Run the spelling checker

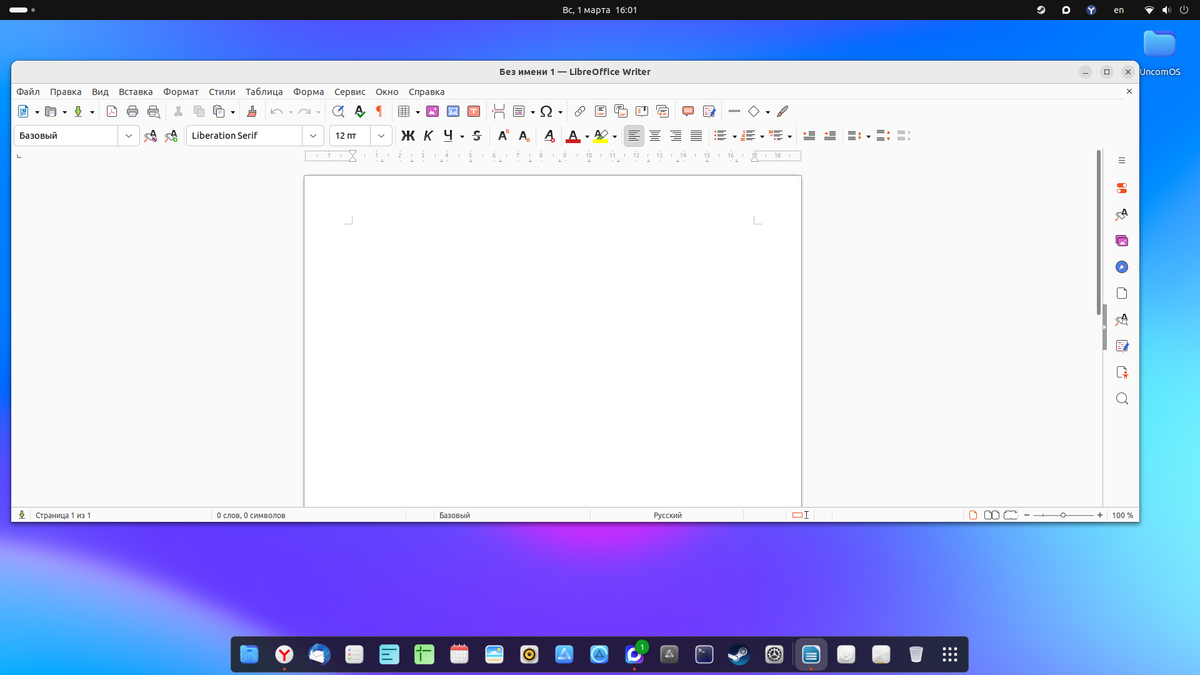(x=359, y=111)
